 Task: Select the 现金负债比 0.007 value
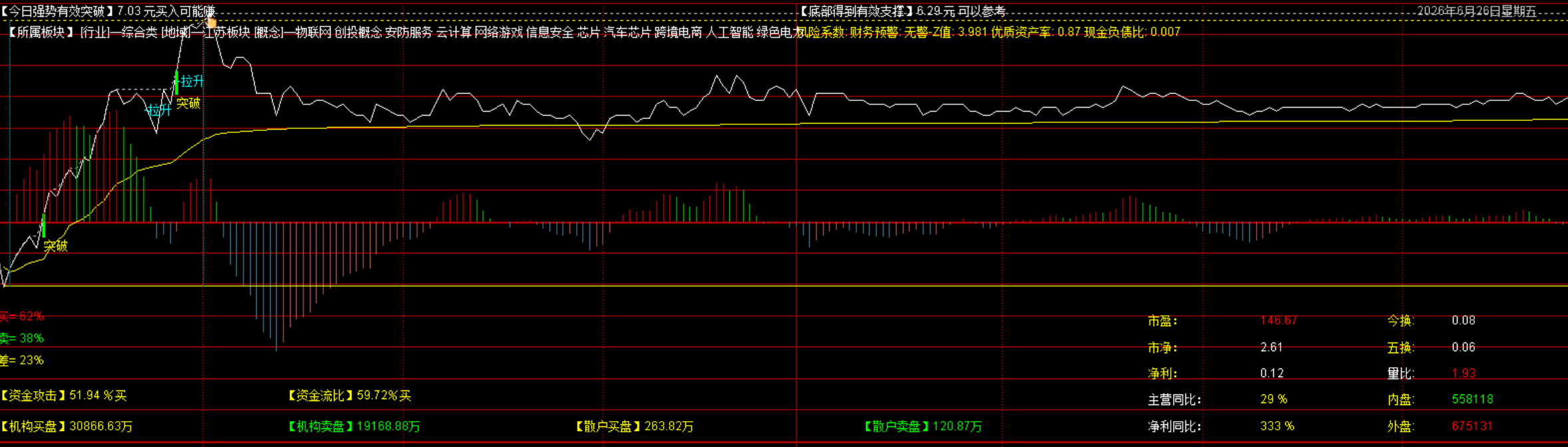pyautogui.click(x=1132, y=32)
